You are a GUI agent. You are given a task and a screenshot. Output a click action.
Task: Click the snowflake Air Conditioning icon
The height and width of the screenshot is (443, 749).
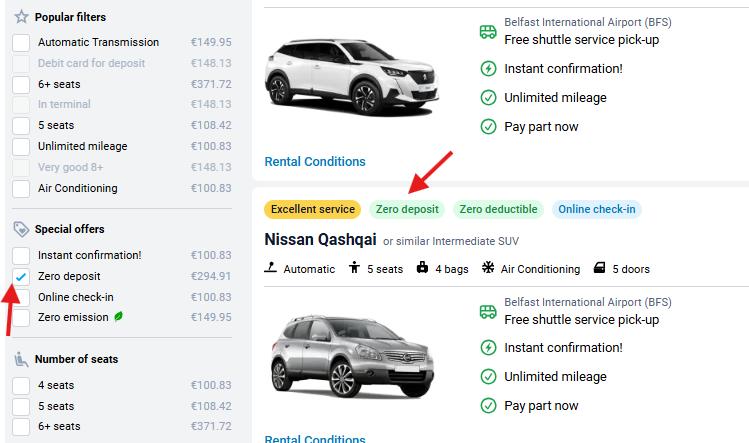[488, 267]
